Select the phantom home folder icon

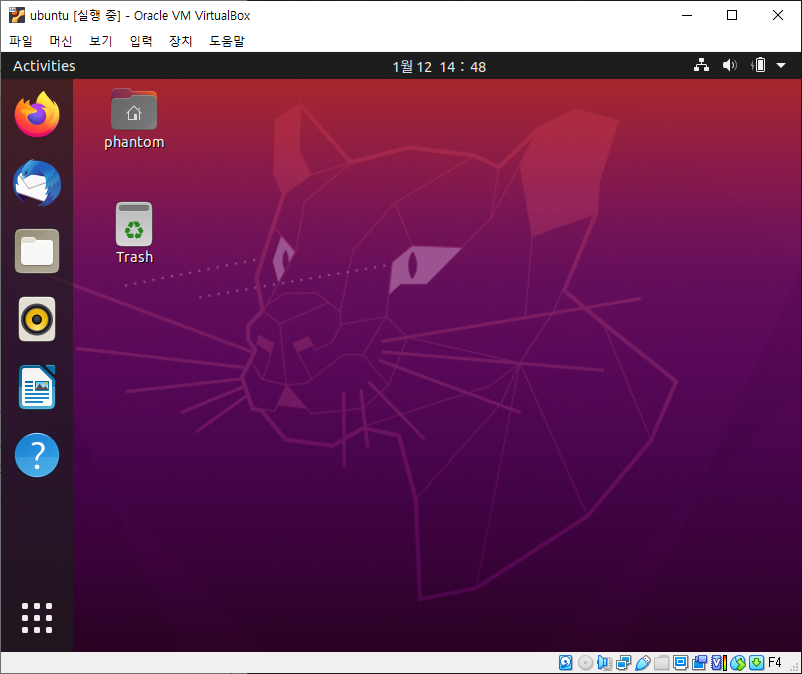coord(134,119)
